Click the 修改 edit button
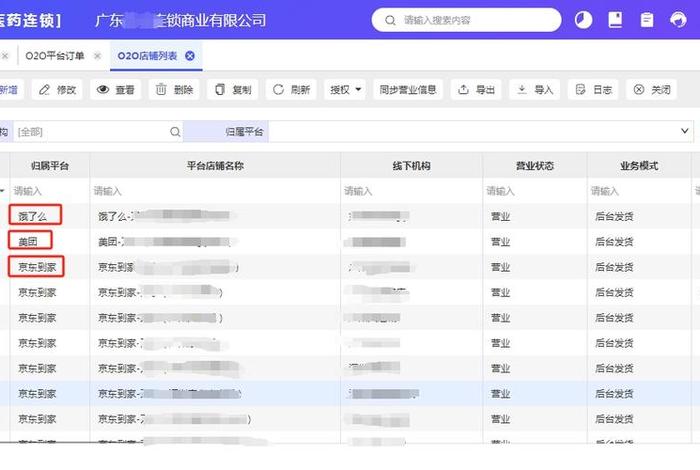 click(57, 90)
